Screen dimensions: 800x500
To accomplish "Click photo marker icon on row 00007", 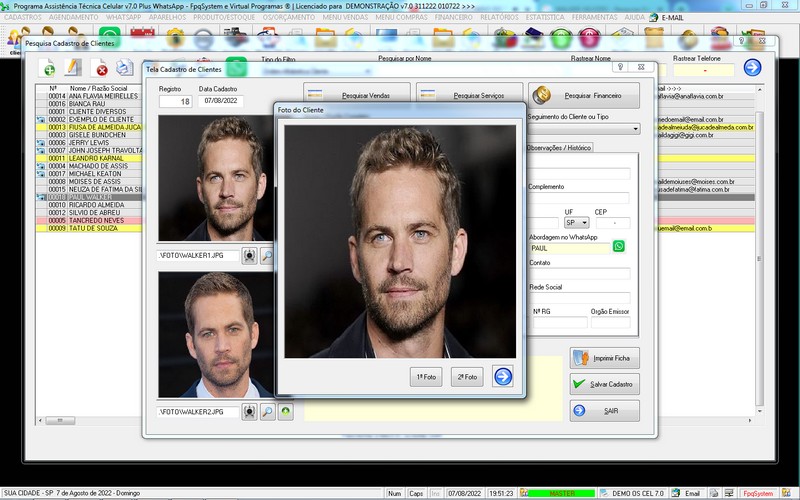I will tap(41, 151).
